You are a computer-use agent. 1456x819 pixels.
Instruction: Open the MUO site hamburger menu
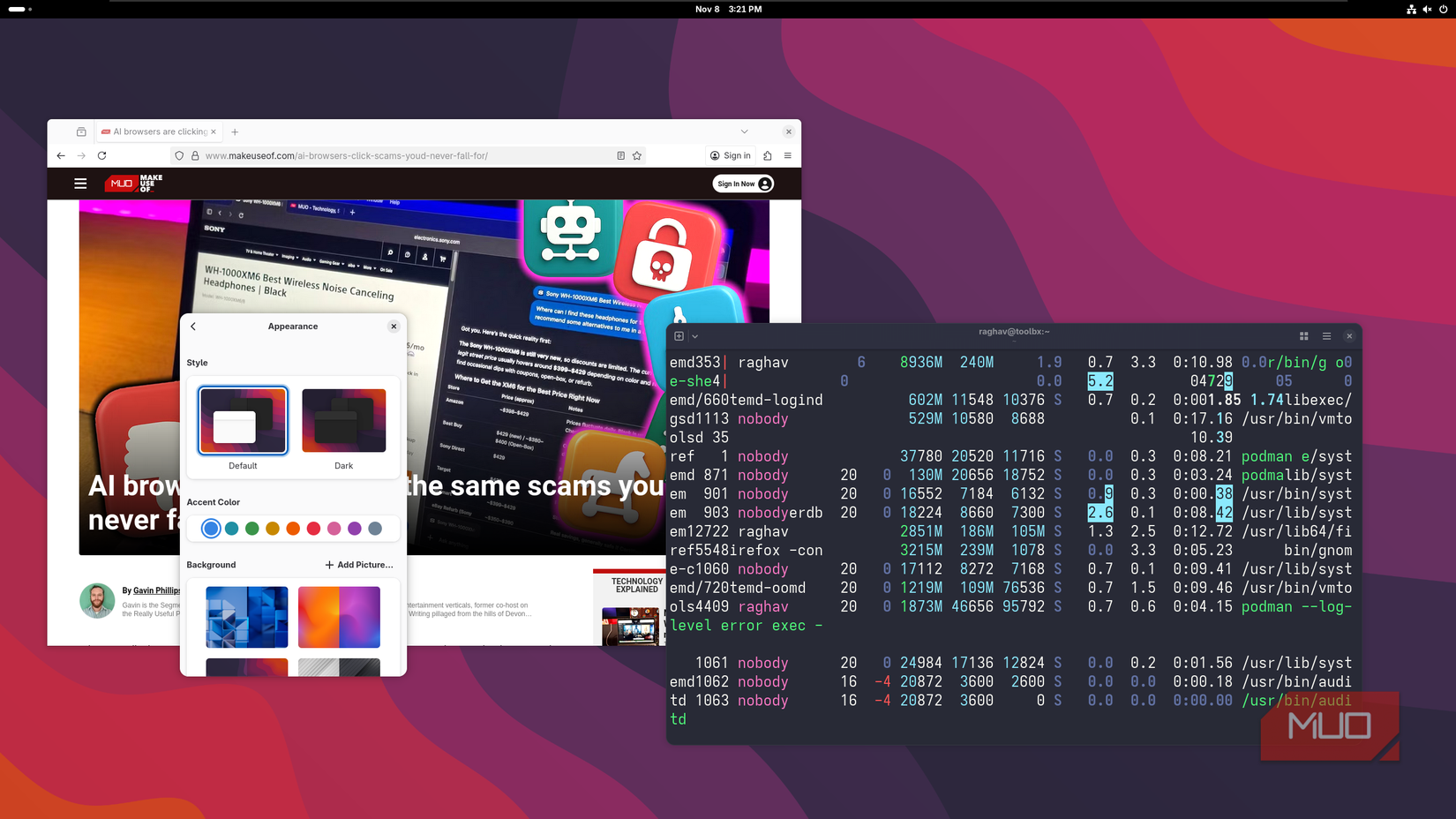[x=80, y=184]
